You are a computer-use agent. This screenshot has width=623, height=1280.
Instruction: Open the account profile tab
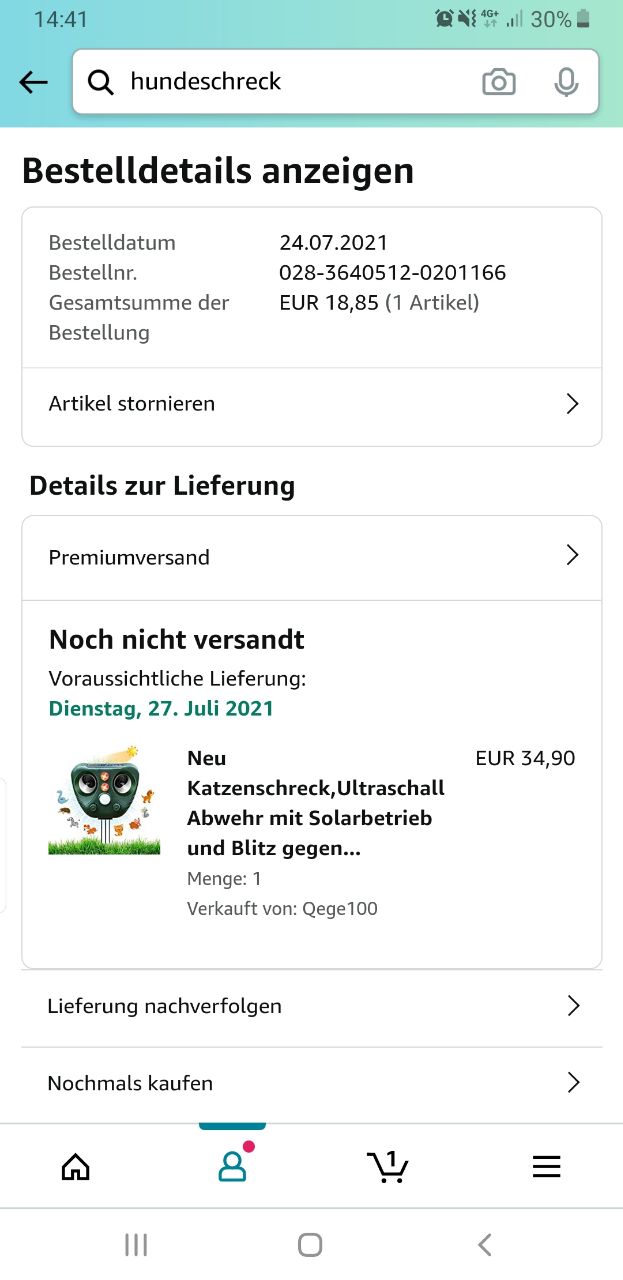pos(232,1165)
